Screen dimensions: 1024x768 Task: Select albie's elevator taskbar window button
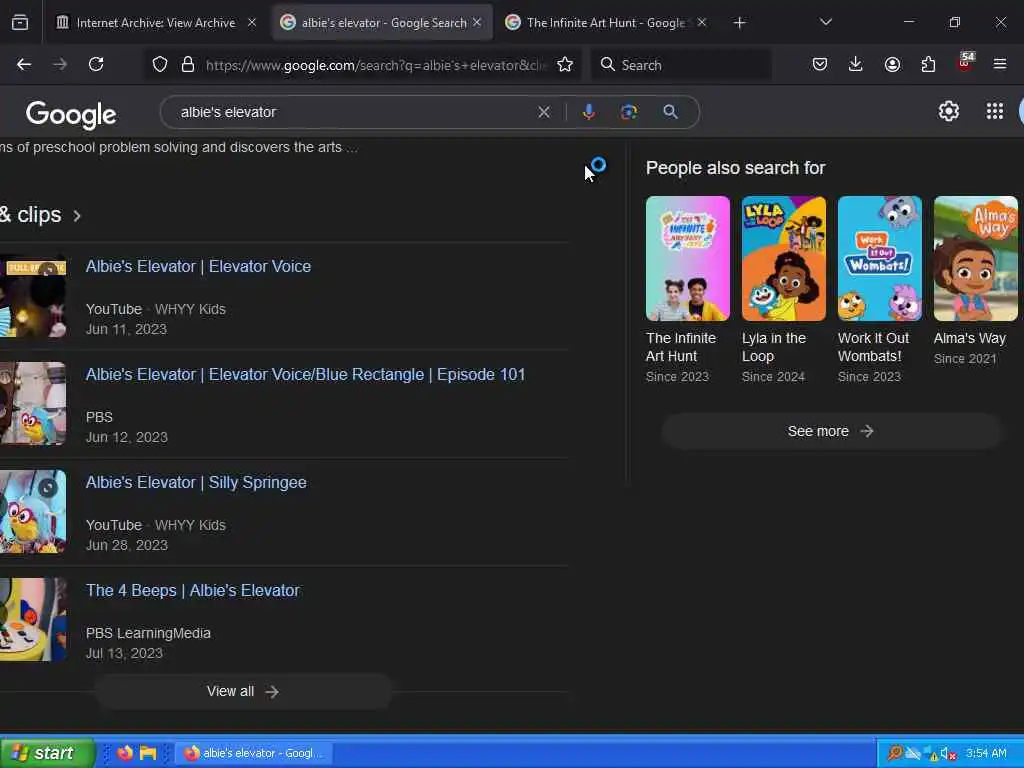tap(255, 753)
